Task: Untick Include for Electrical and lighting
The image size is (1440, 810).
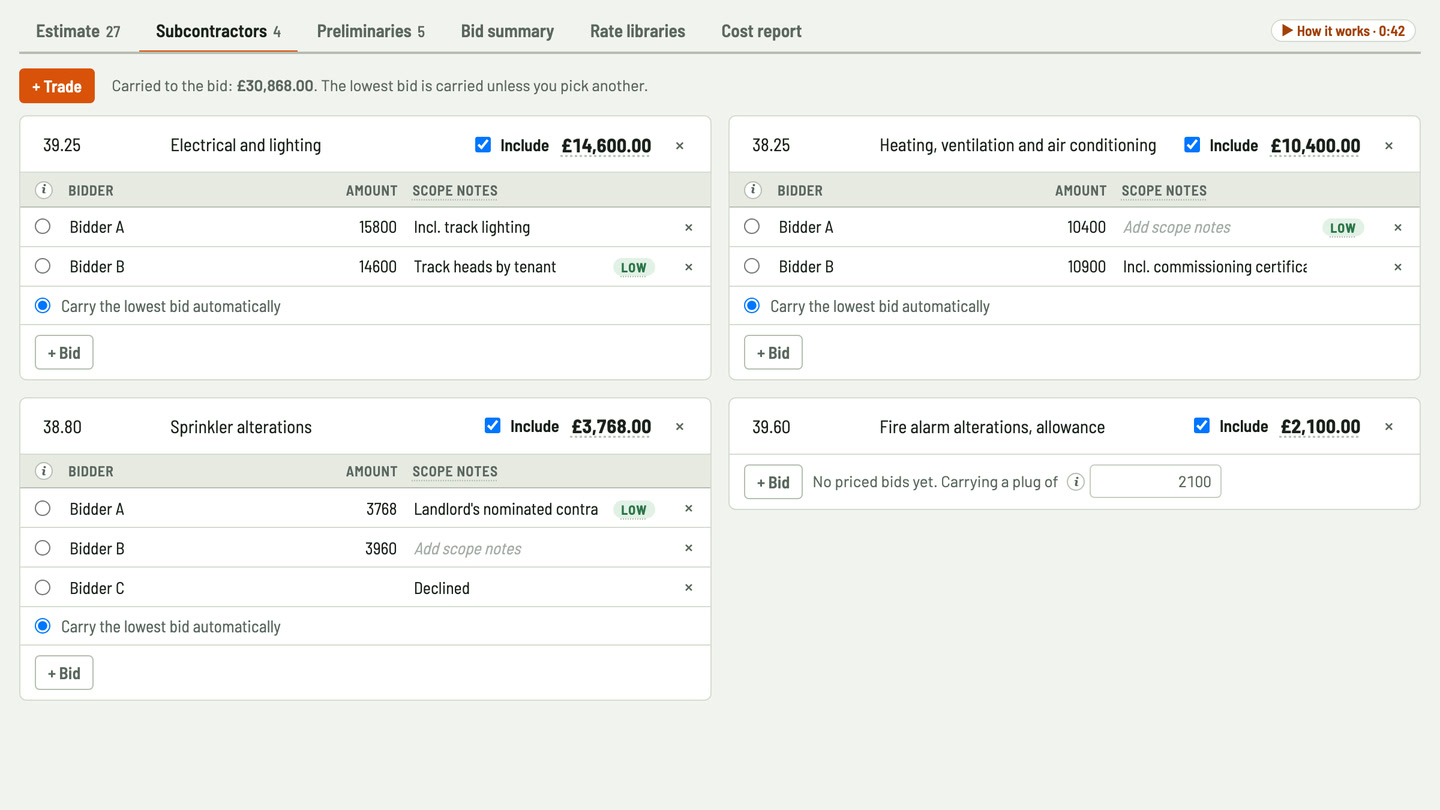Action: 483,145
